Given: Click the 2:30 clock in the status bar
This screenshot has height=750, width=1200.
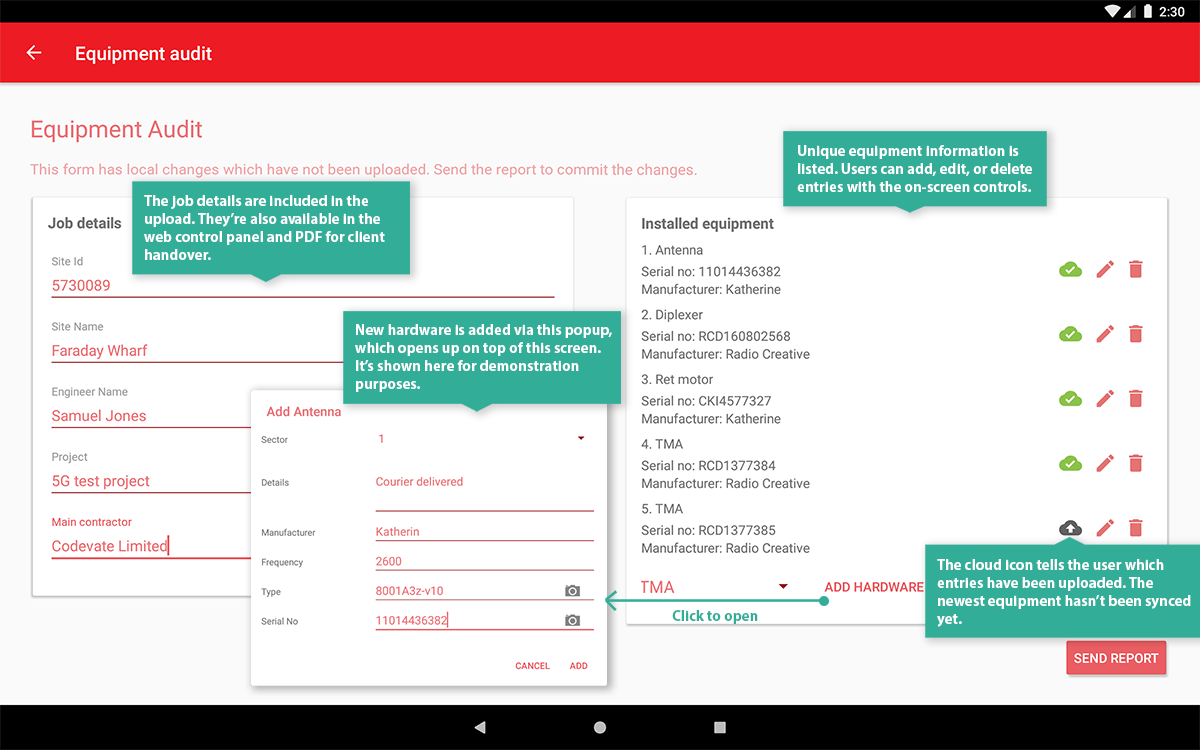Looking at the screenshot, I should 1172,12.
